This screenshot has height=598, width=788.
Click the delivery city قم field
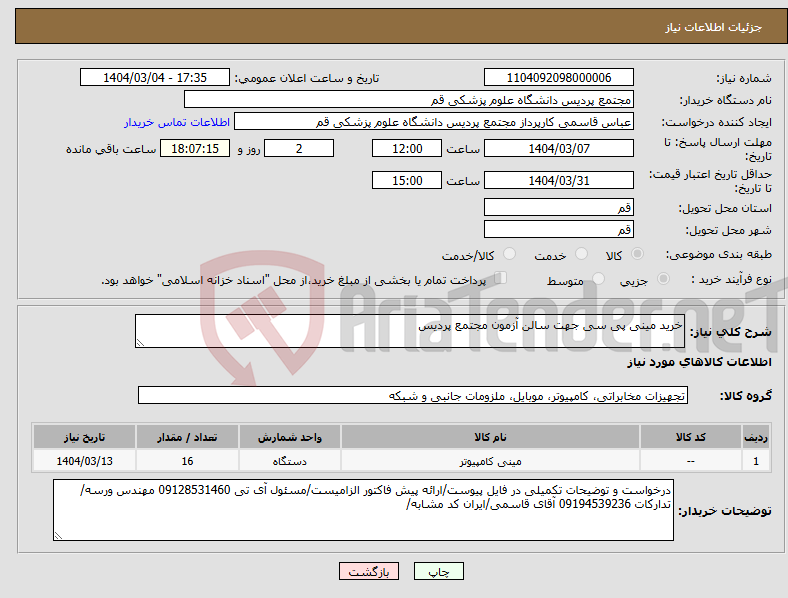558,229
